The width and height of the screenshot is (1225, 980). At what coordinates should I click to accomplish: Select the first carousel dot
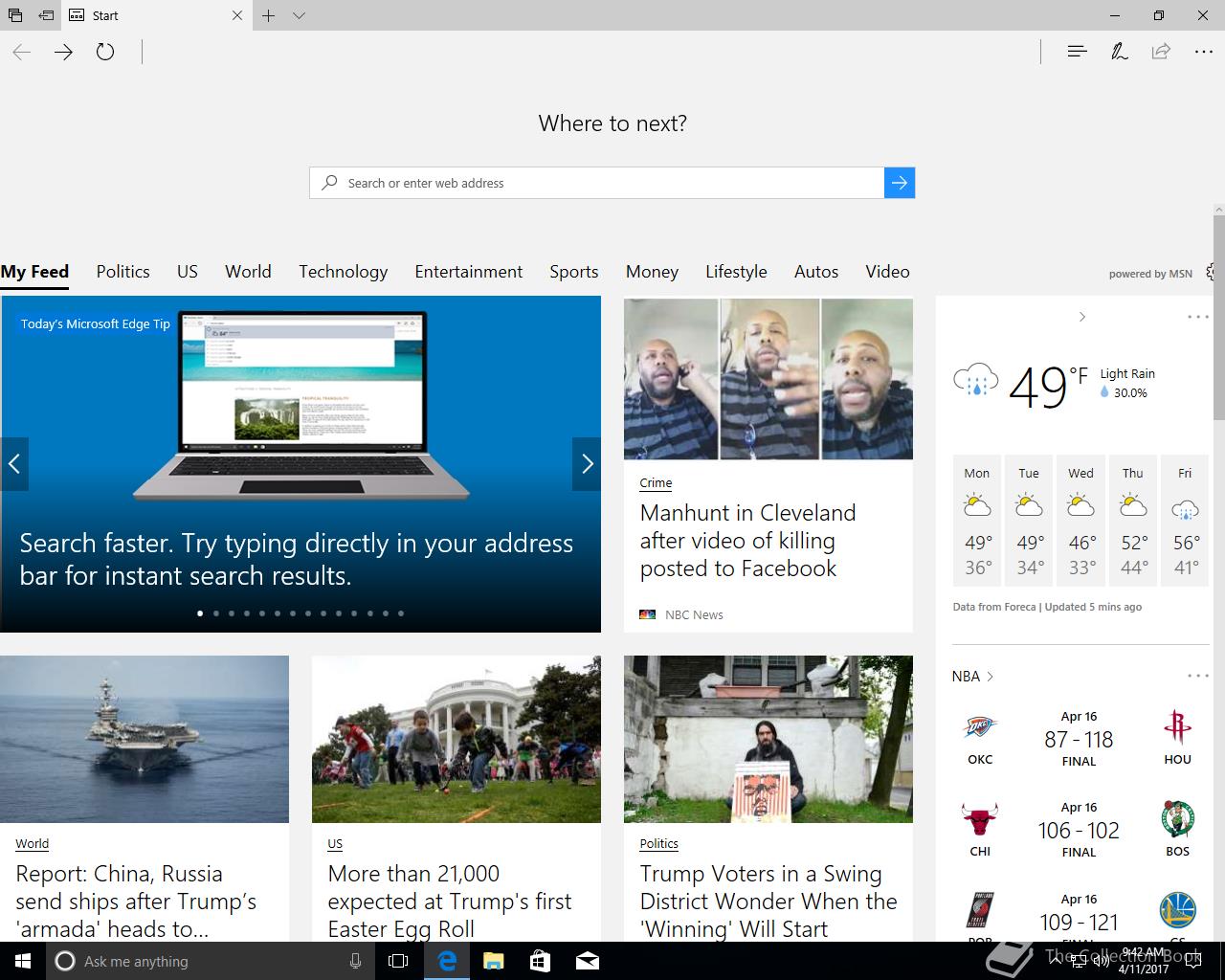(200, 613)
